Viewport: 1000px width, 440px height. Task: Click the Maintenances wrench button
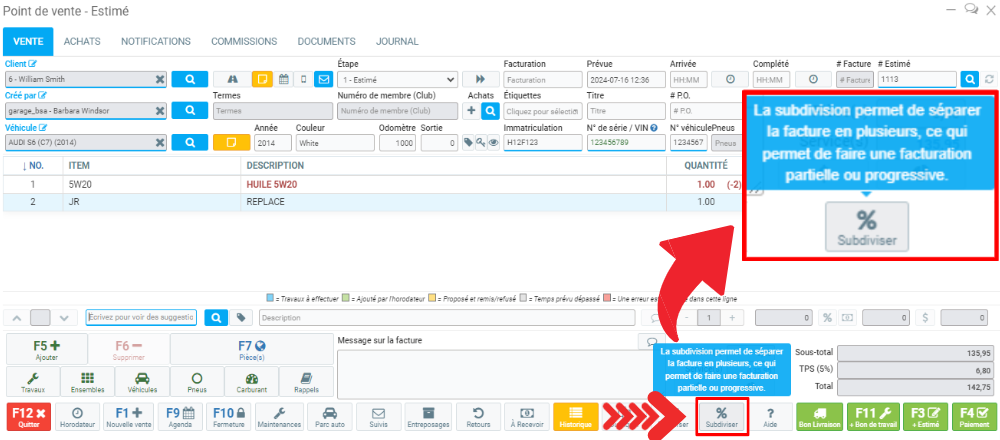pos(280,417)
